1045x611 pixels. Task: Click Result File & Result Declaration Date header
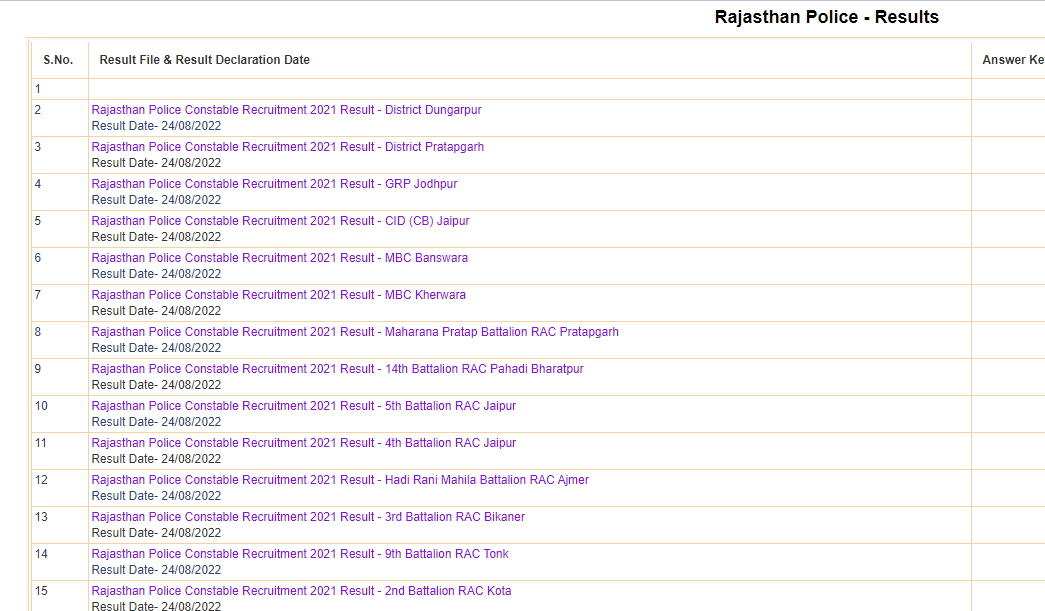point(205,60)
